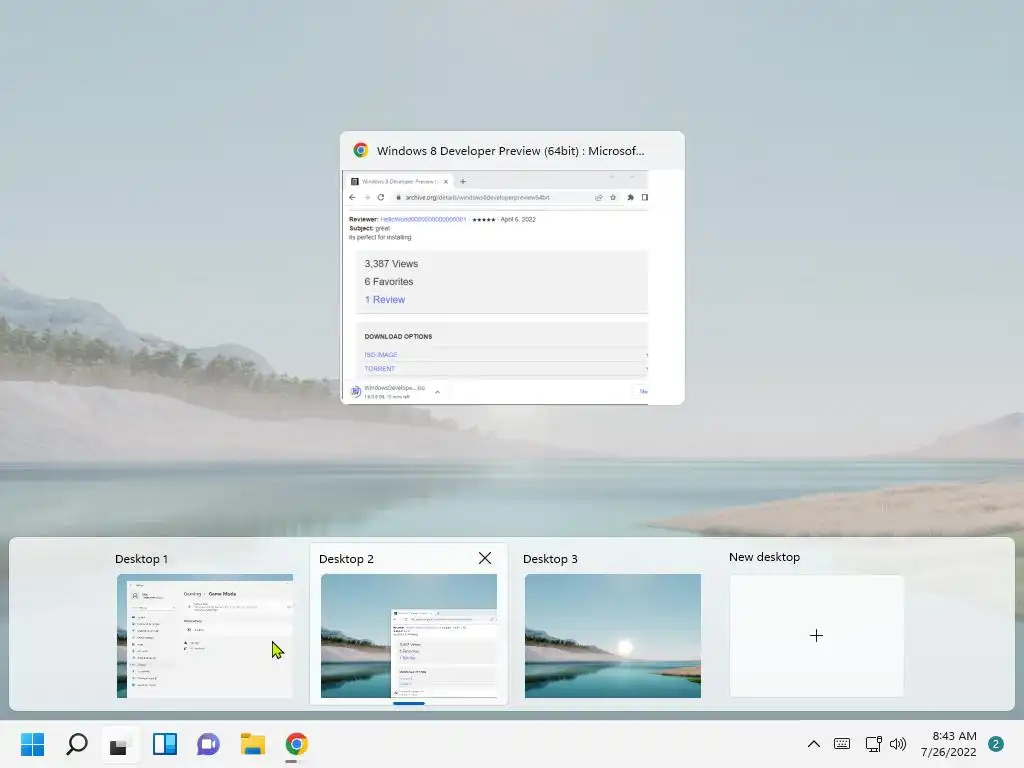Click the Task View taskbar button

point(121,744)
